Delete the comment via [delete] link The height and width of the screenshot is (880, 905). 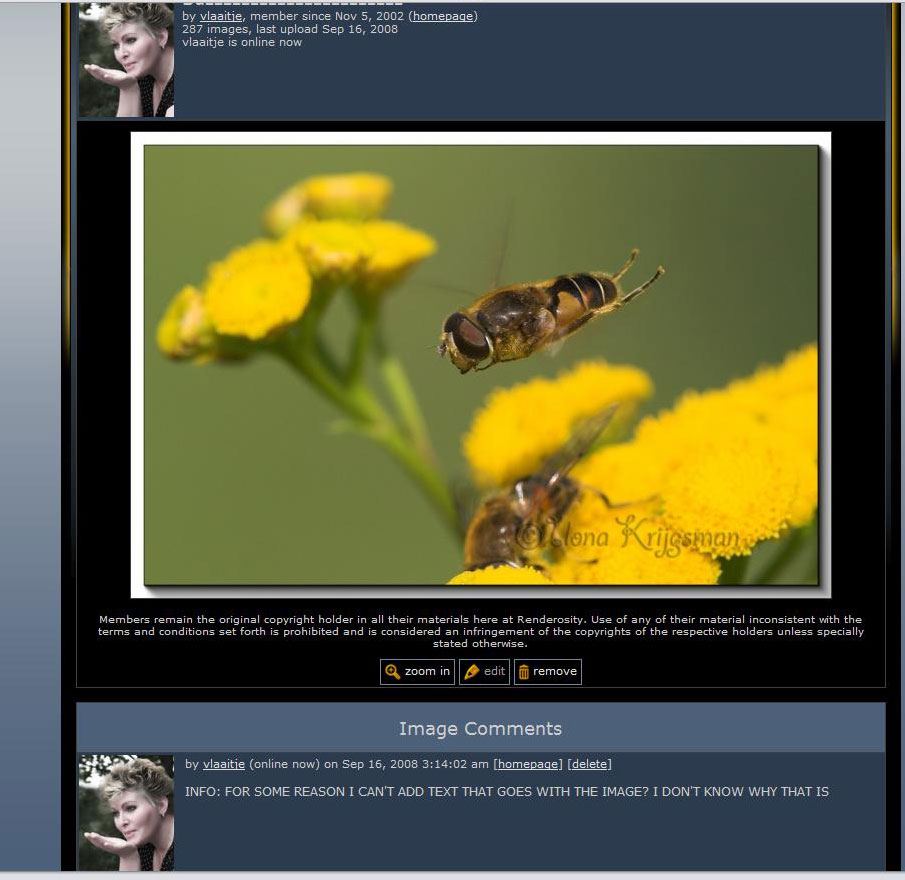coord(589,764)
